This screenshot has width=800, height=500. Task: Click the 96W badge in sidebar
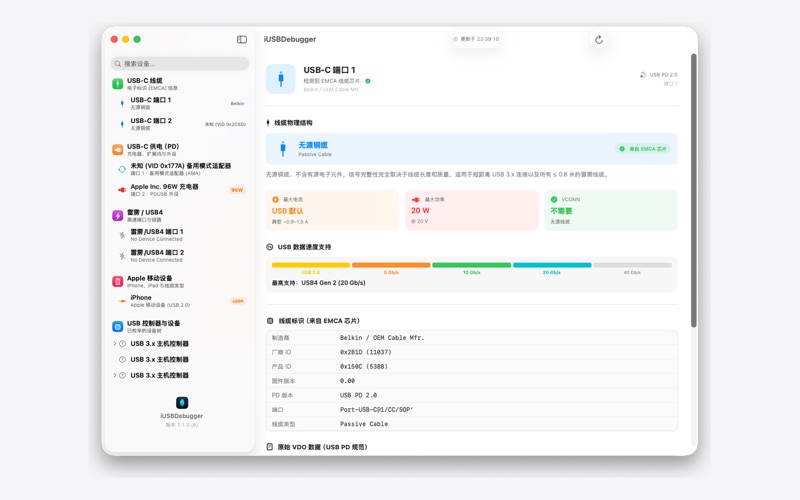click(x=237, y=190)
